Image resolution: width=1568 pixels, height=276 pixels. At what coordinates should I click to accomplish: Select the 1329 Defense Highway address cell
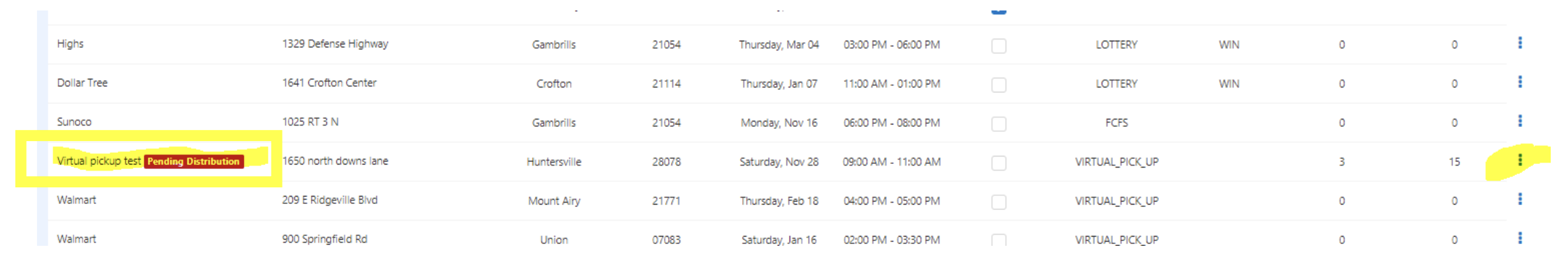(x=335, y=44)
